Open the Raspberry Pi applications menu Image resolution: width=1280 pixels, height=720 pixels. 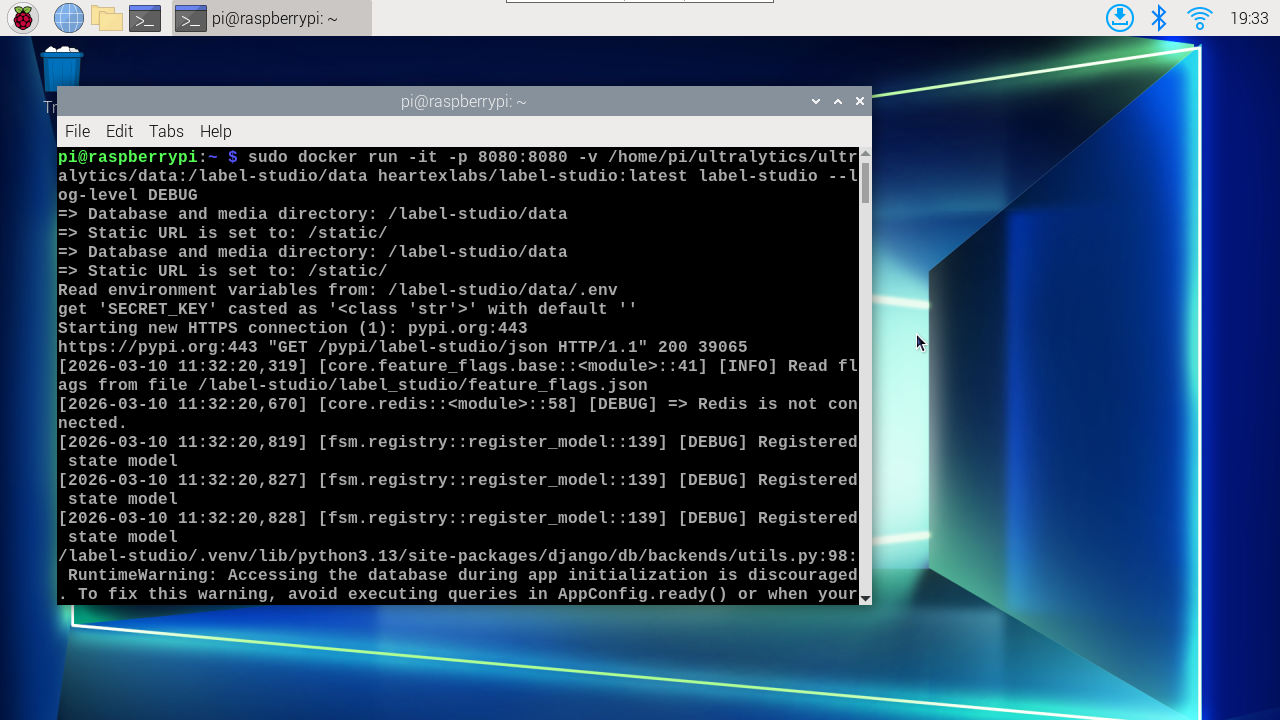click(x=23, y=18)
